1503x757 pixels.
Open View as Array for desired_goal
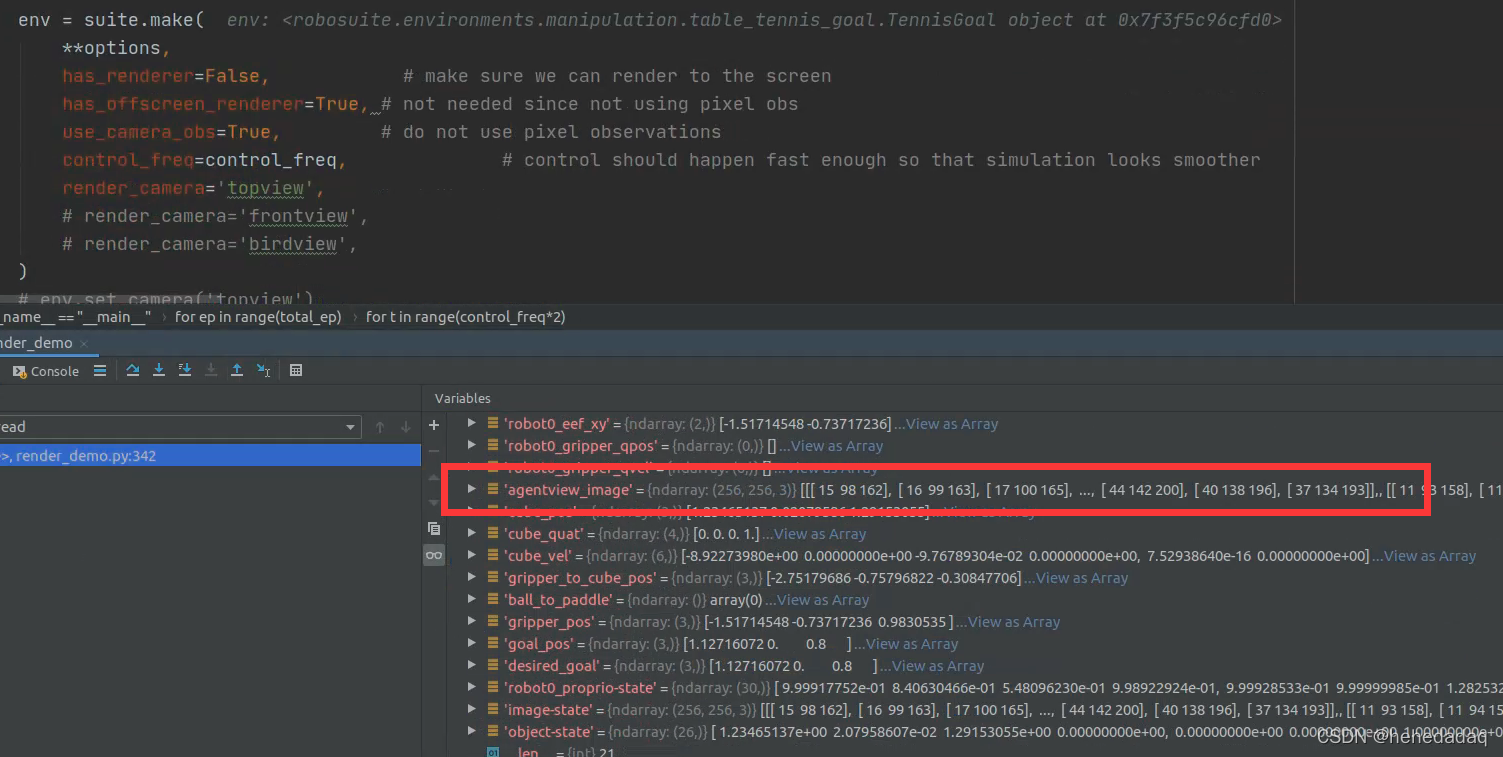click(x=938, y=666)
